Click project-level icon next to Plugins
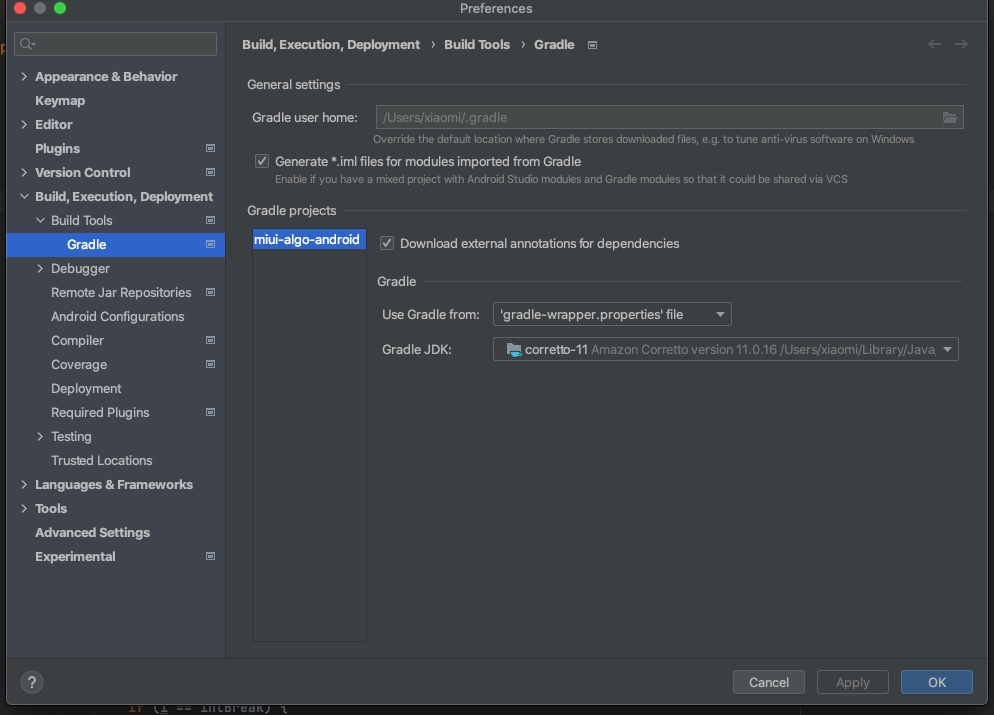The image size is (994, 715). coord(210,148)
